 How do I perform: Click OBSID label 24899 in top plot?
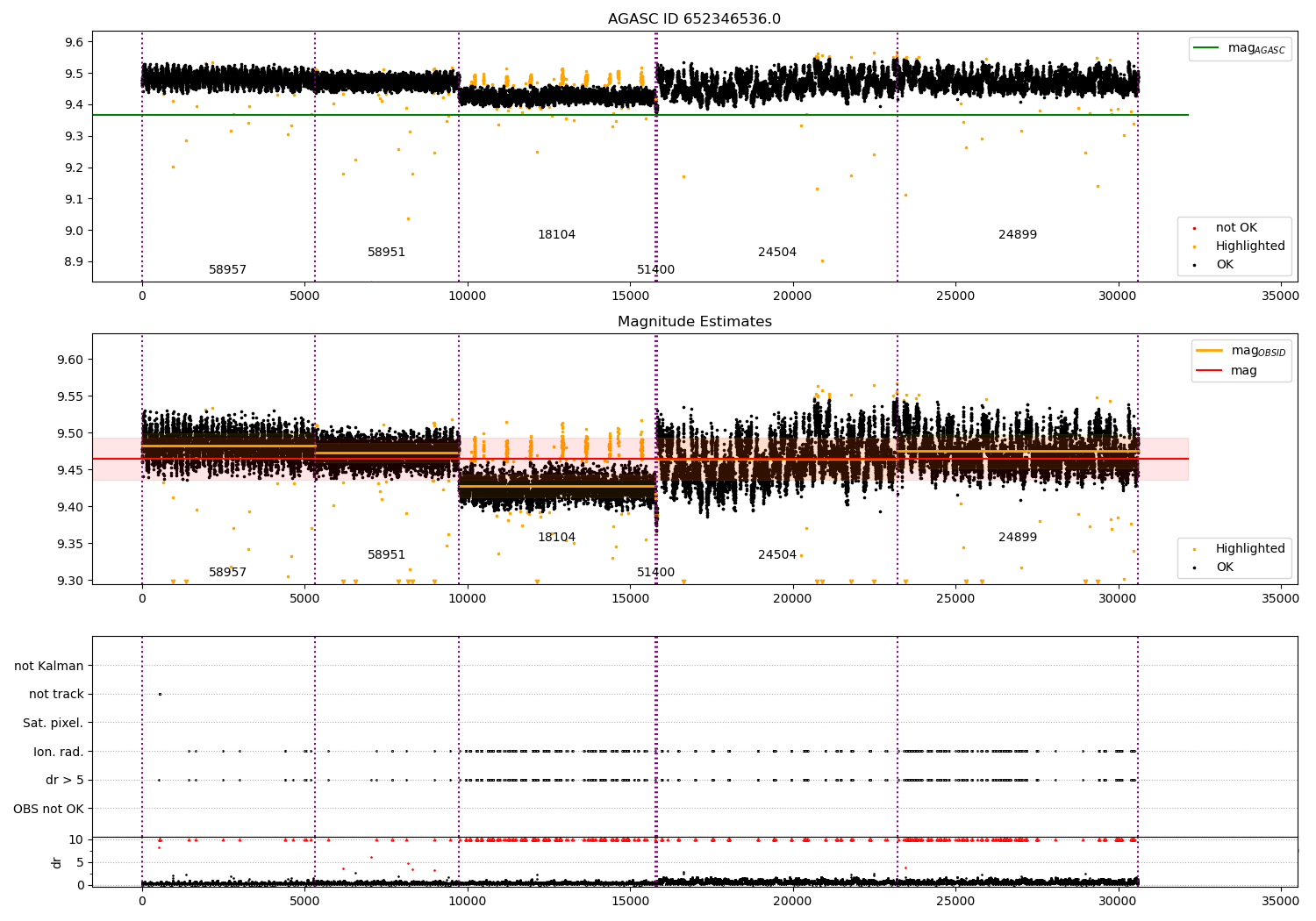tap(1018, 235)
